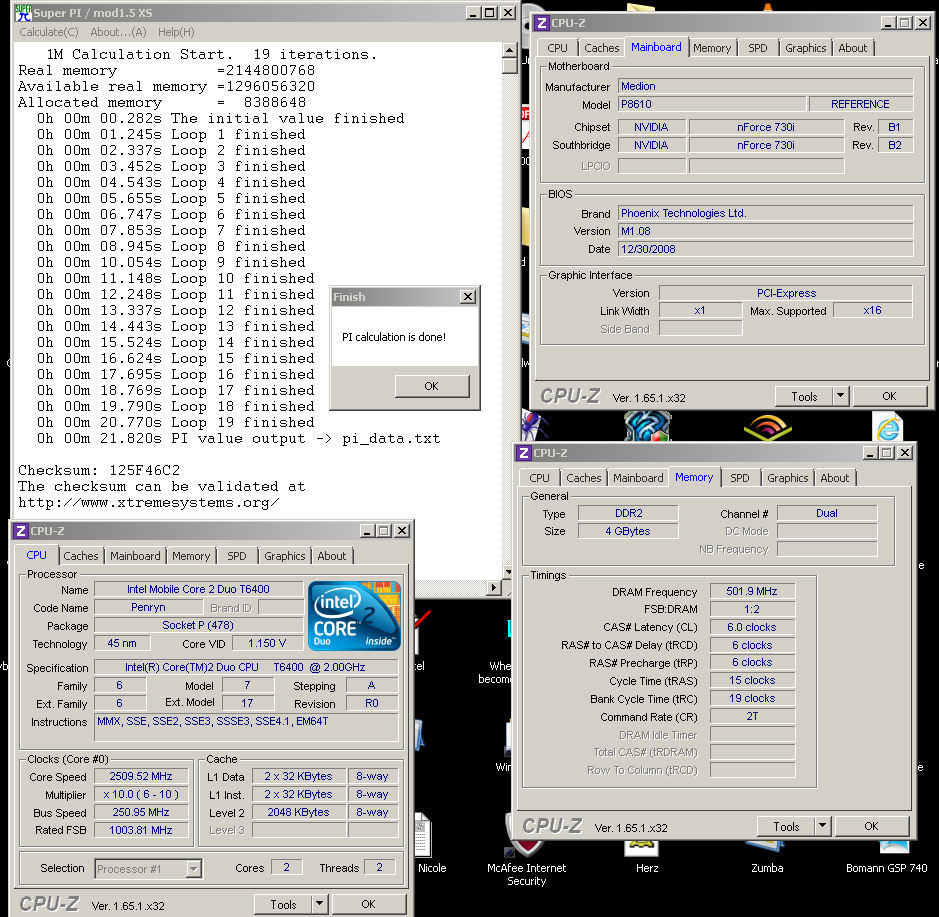The height and width of the screenshot is (917, 939).
Task: Click the CPU-Z icon in CPU window title
Action: 20,531
